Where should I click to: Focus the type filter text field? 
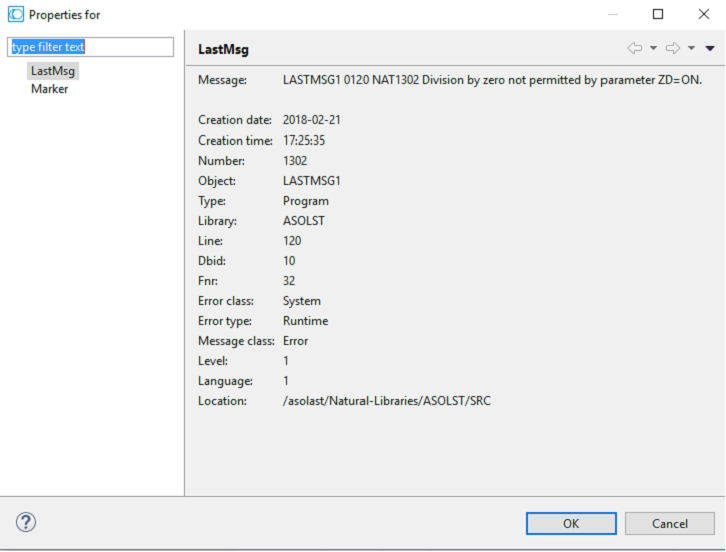coord(90,47)
